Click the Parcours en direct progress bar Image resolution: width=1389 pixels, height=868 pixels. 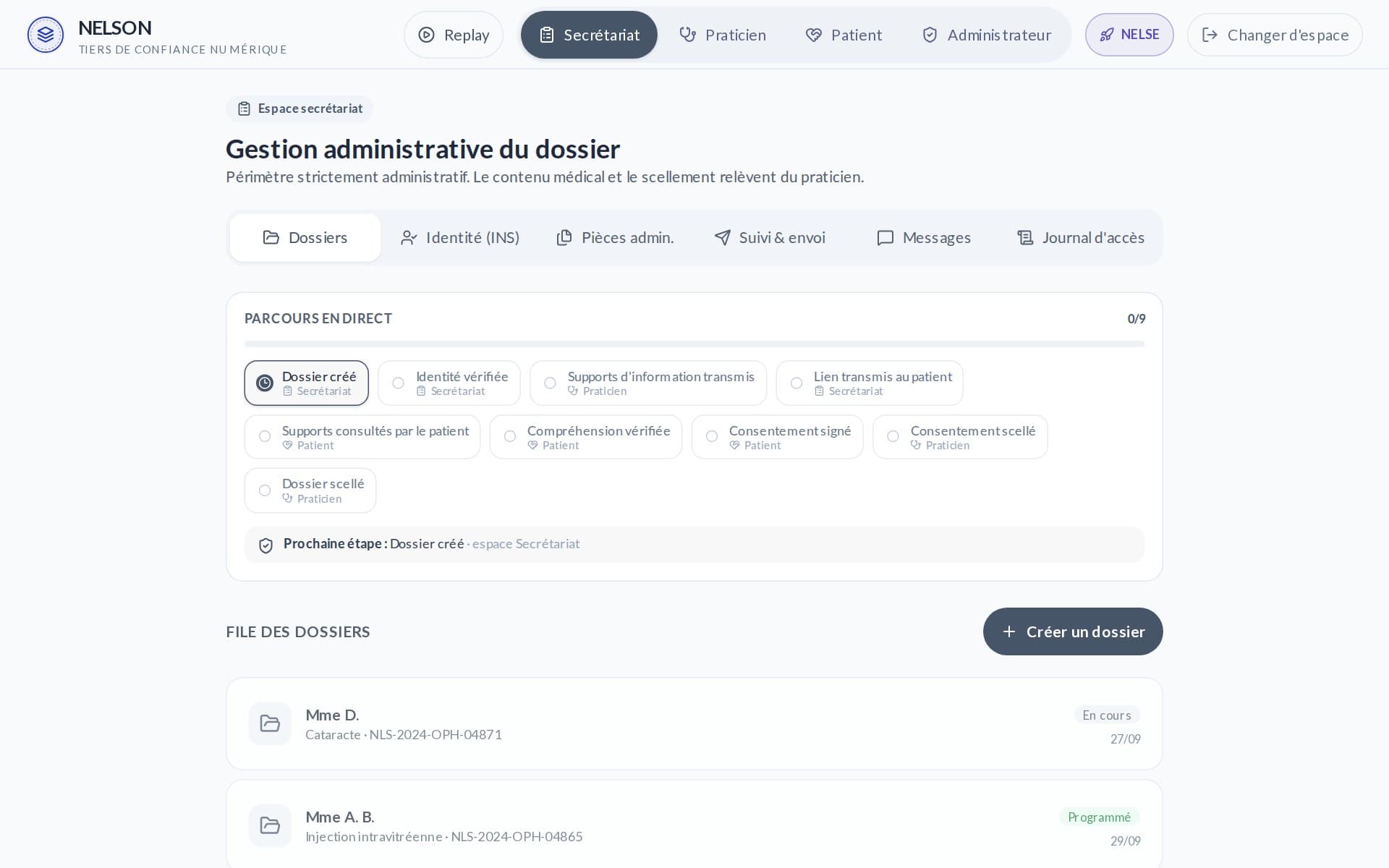tap(694, 344)
